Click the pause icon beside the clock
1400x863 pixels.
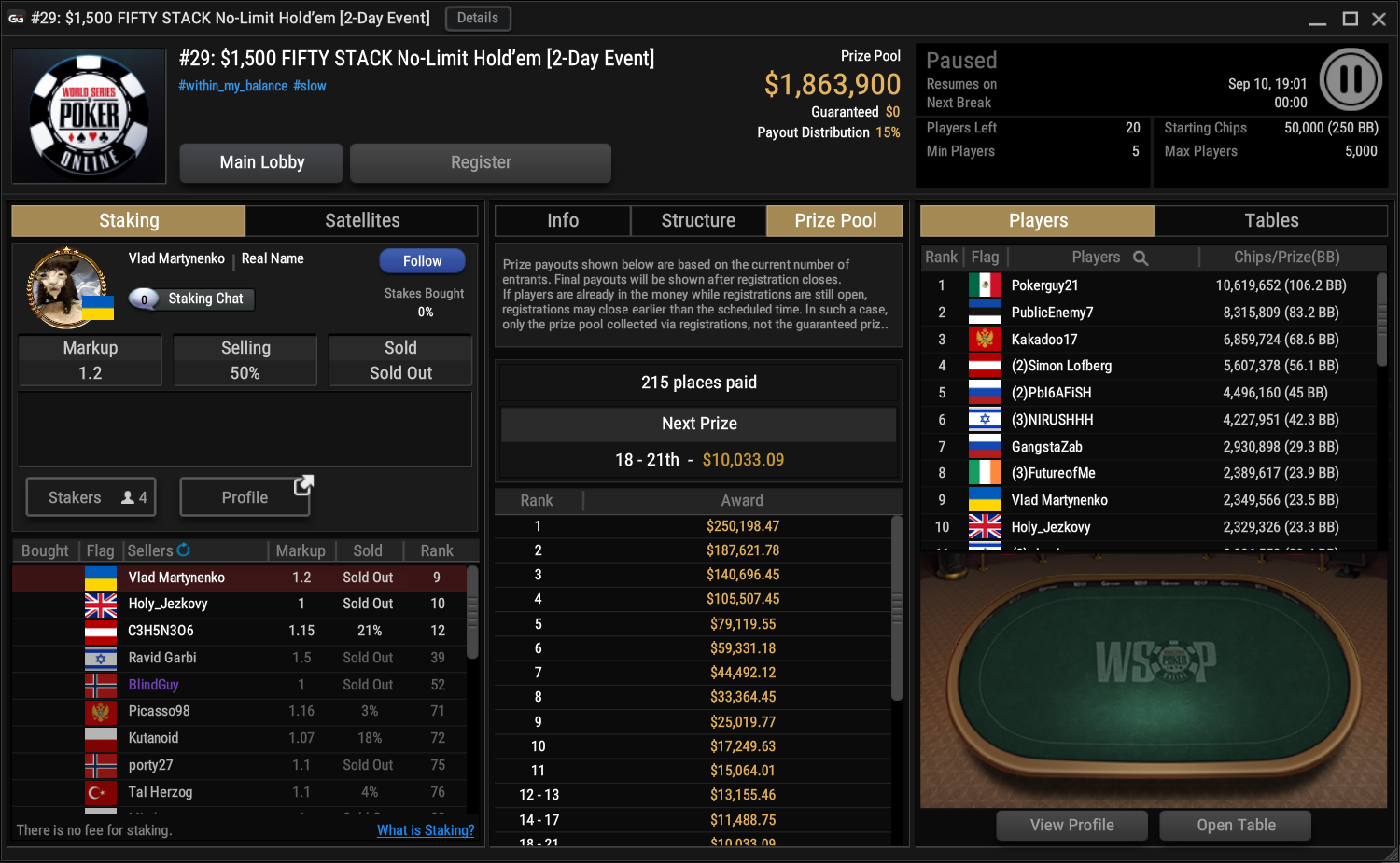(x=1351, y=79)
